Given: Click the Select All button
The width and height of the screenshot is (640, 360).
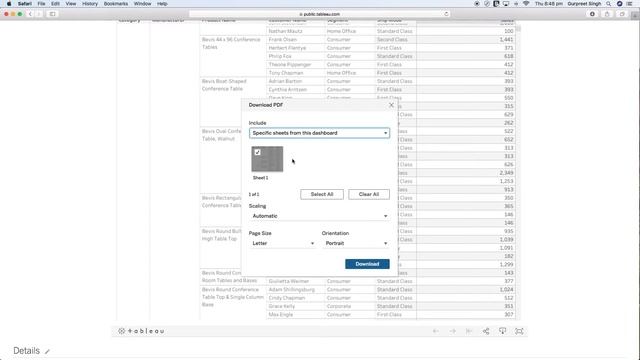Looking at the screenshot, I should (322, 194).
